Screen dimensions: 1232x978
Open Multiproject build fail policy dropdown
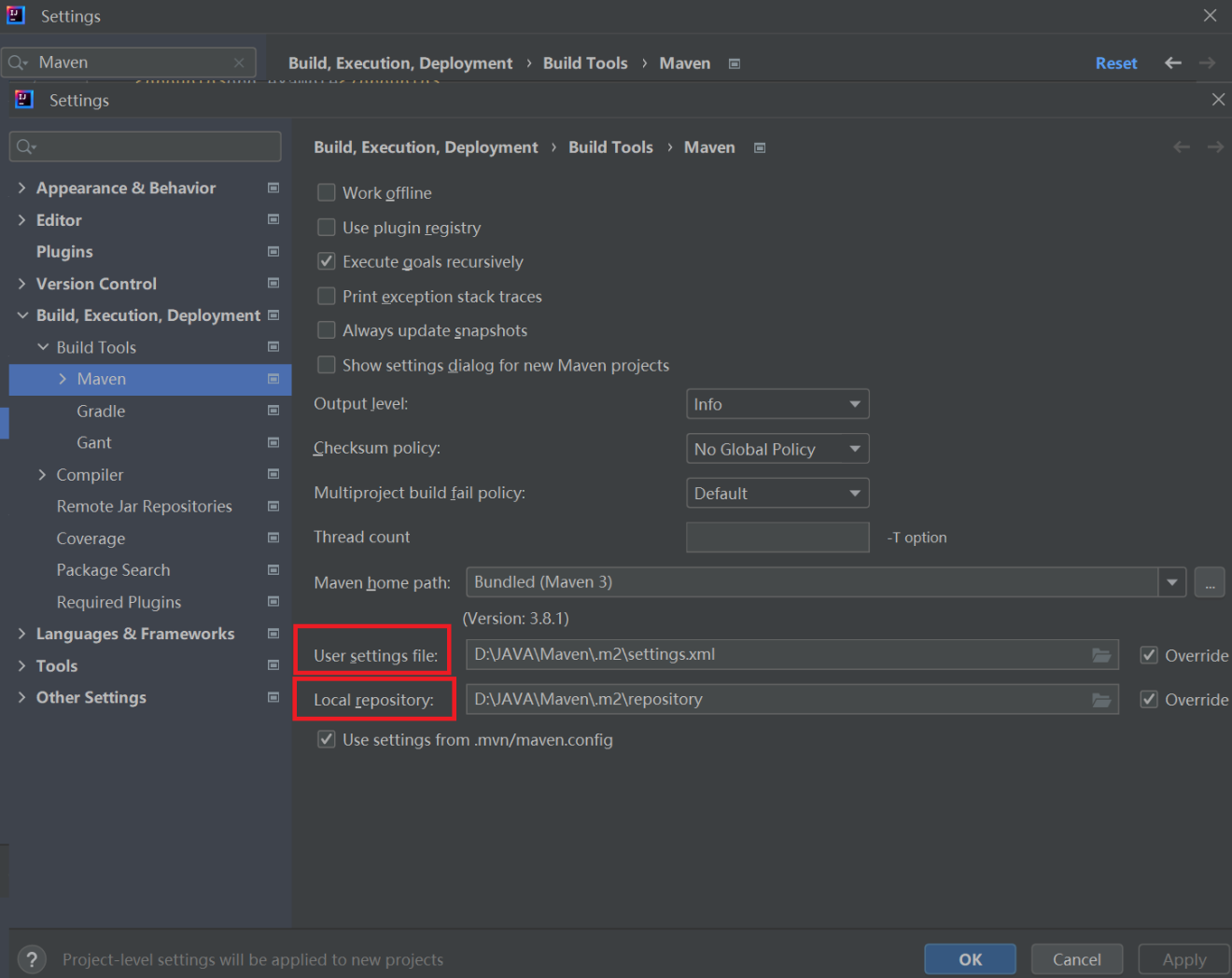click(x=777, y=493)
